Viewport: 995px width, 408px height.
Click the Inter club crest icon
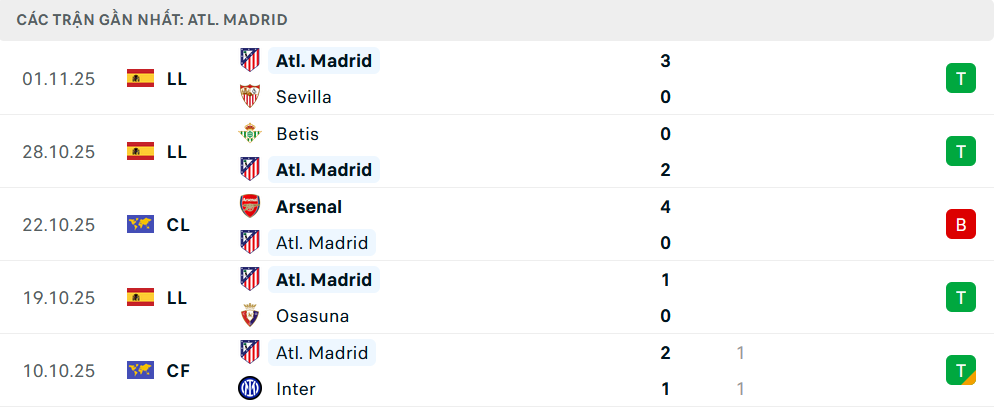[249, 389]
